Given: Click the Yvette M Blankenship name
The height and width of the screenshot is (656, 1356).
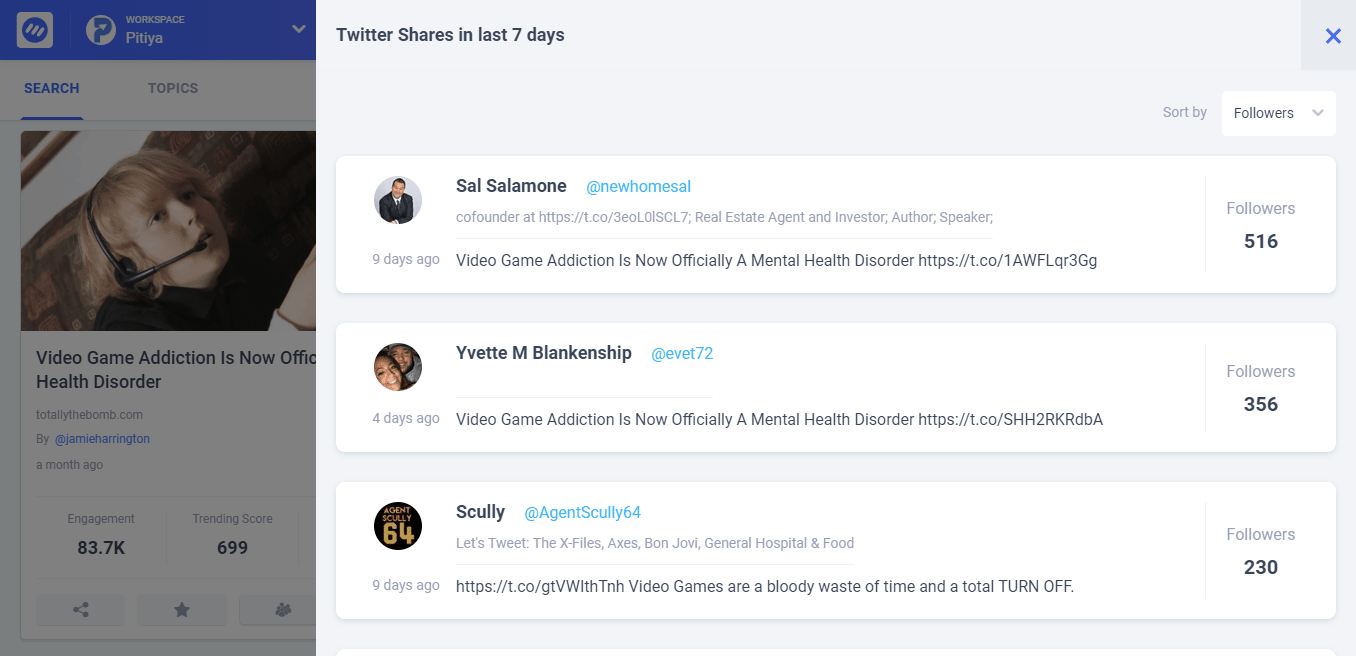Looking at the screenshot, I should point(544,353).
